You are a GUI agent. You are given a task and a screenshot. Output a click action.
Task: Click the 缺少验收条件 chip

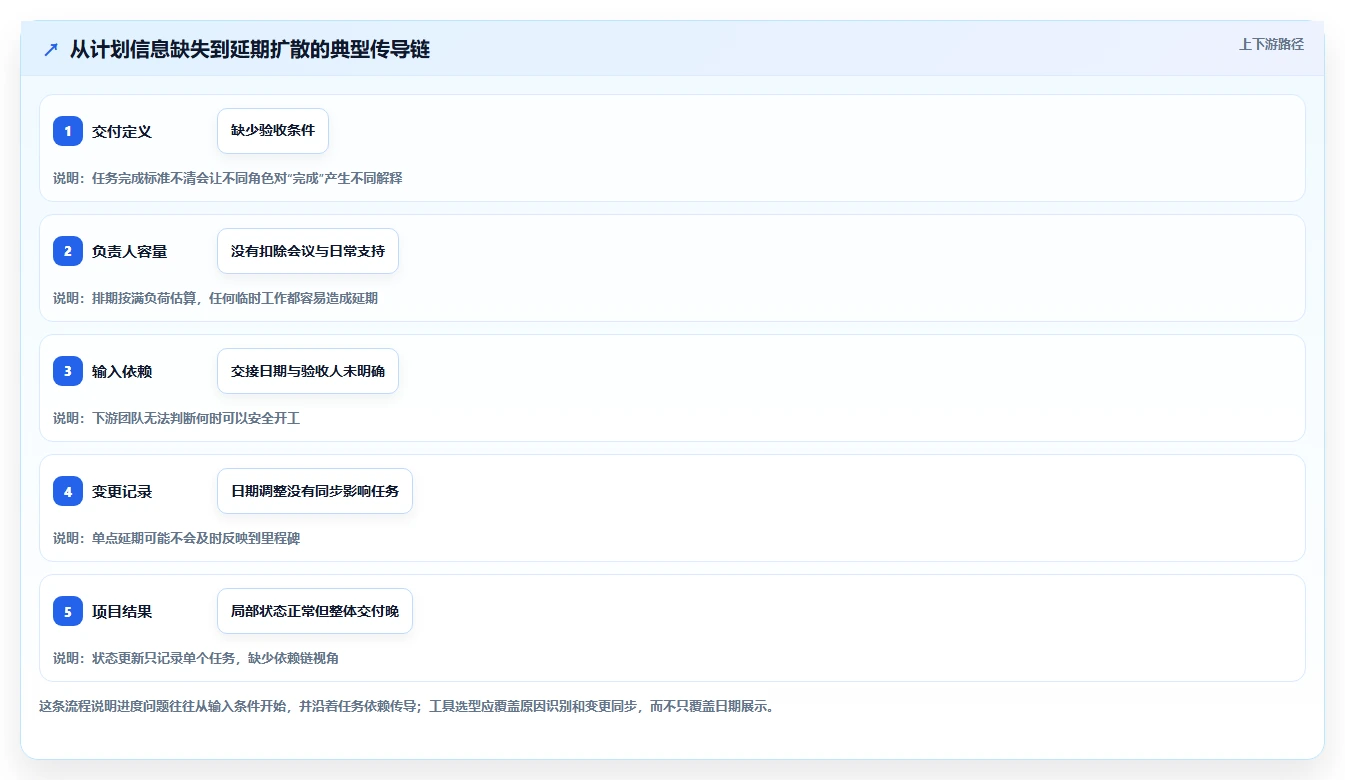(273, 131)
